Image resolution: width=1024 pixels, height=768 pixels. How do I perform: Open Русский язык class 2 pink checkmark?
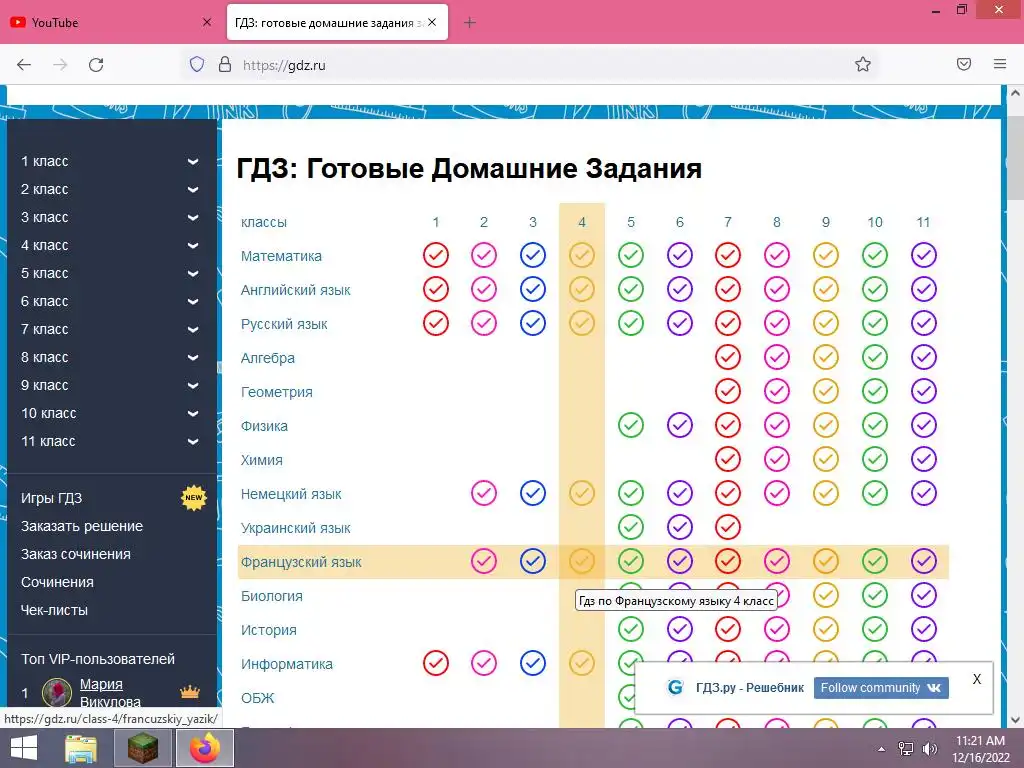coord(484,323)
